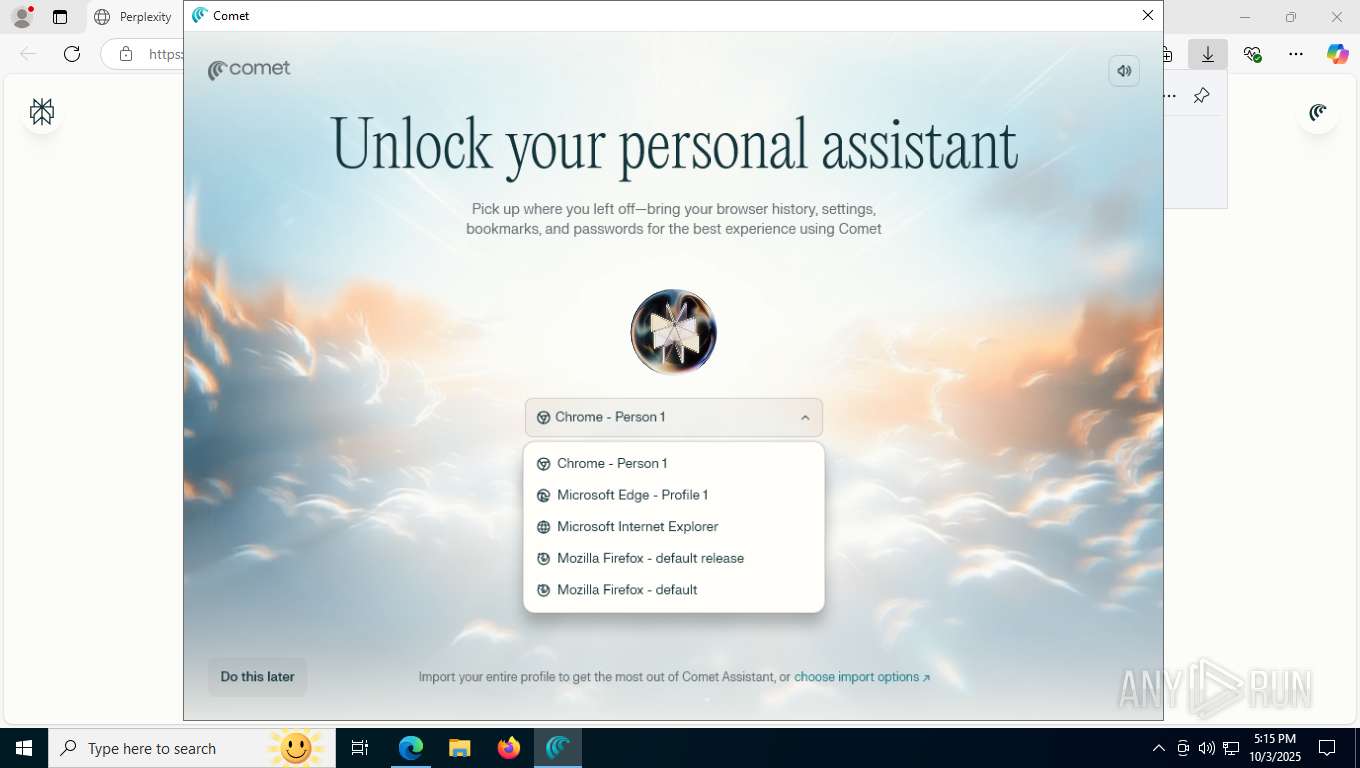Open Edge tab actions menu icon
Image resolution: width=1360 pixels, height=768 pixels.
tap(60, 17)
